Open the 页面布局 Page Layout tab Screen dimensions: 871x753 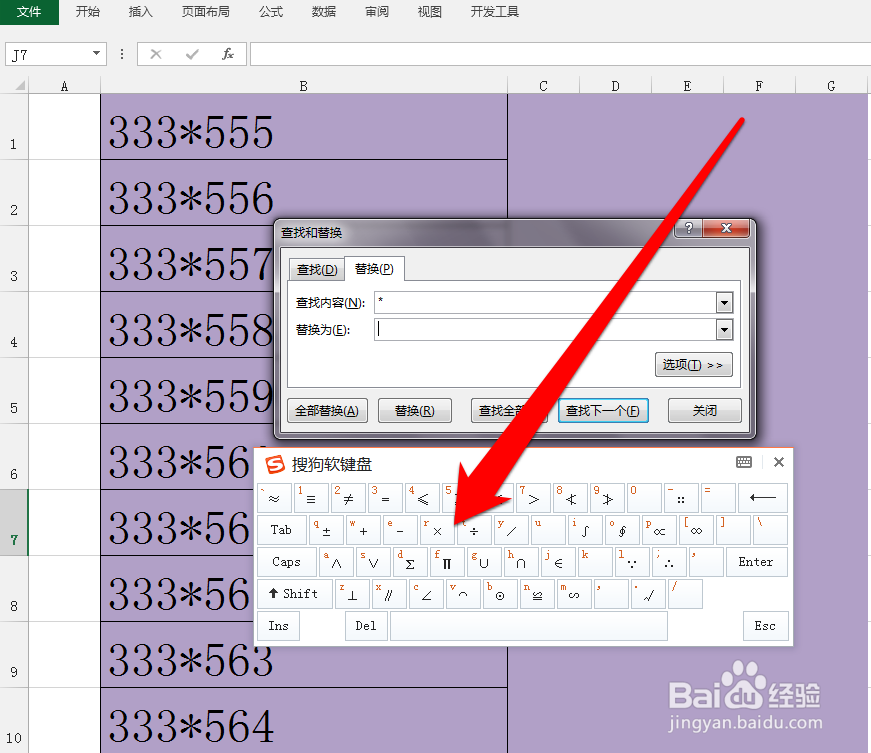coord(206,12)
